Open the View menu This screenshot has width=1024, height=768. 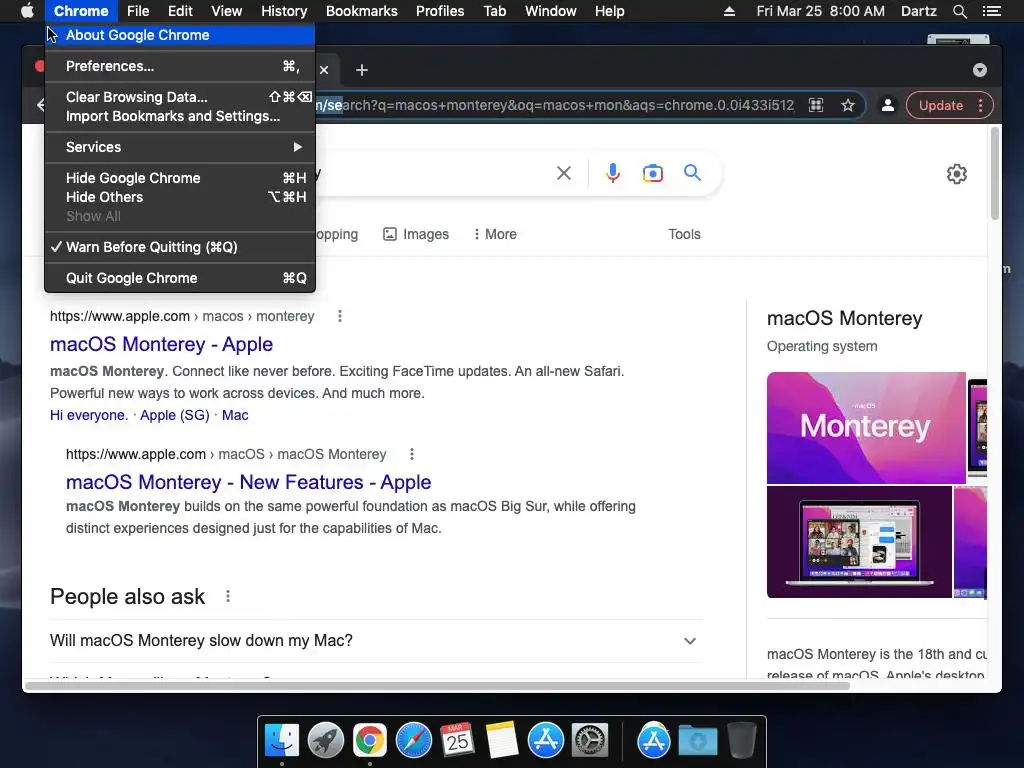(x=227, y=11)
